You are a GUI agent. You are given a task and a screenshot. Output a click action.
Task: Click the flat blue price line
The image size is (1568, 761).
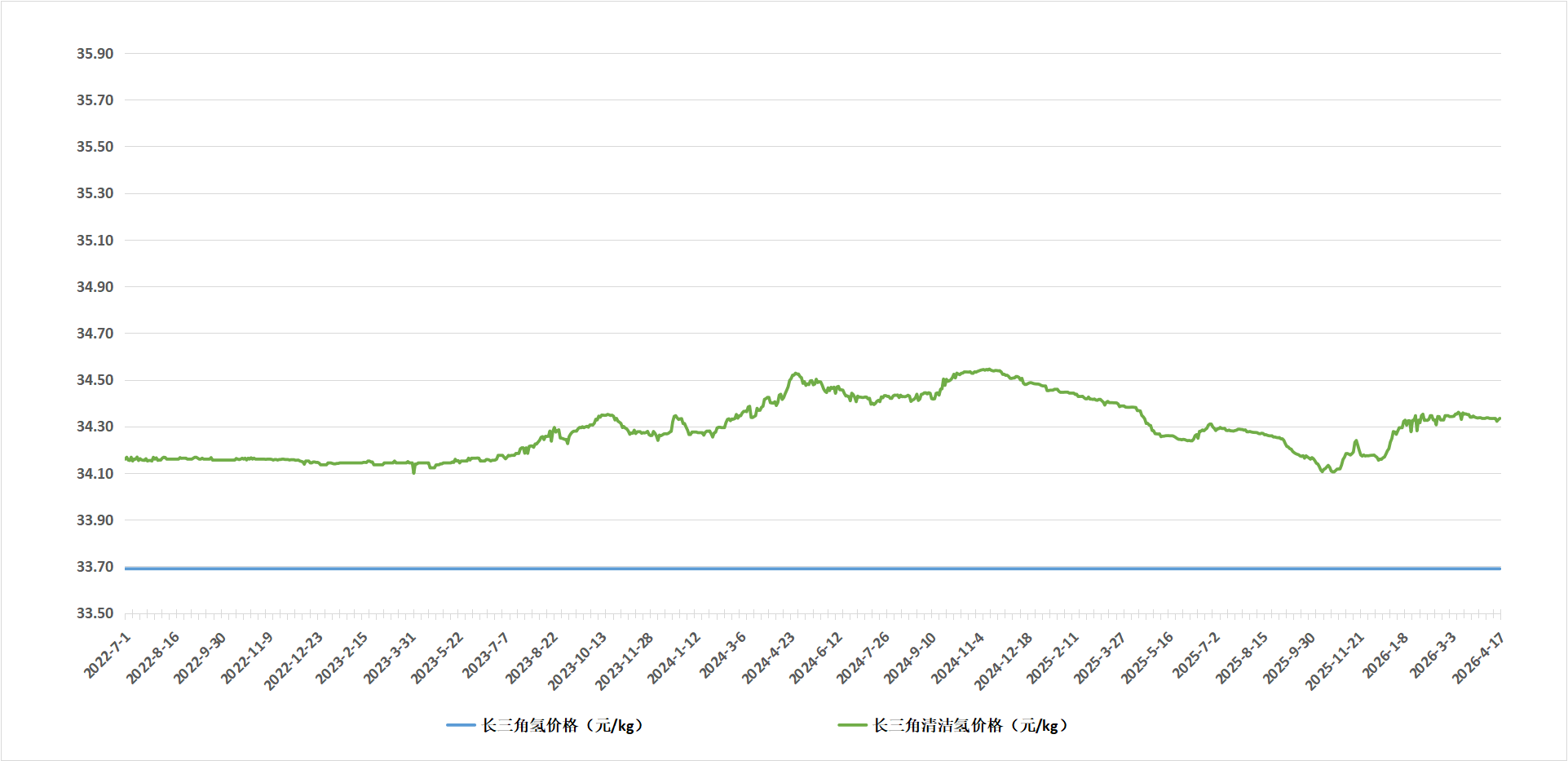813,569
